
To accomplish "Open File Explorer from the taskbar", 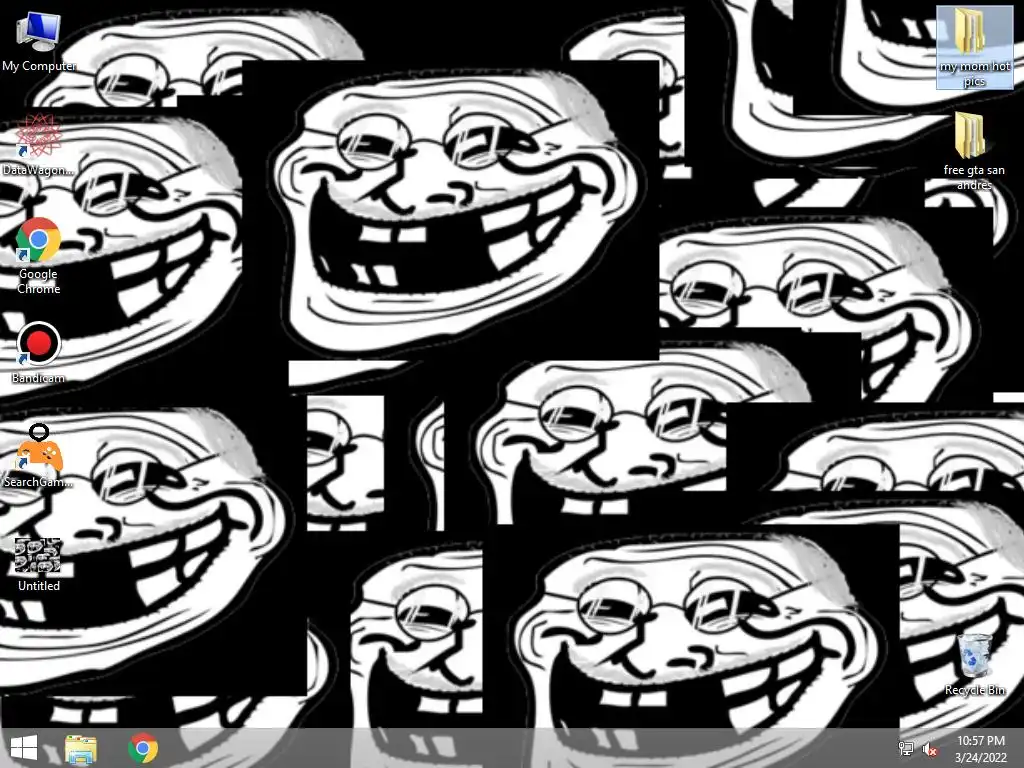I will click(x=81, y=749).
